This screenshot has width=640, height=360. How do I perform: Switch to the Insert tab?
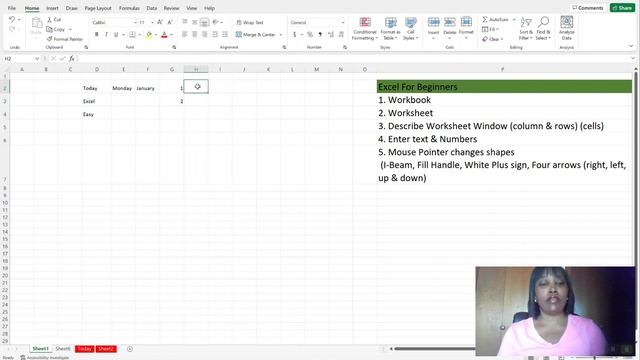coord(52,8)
